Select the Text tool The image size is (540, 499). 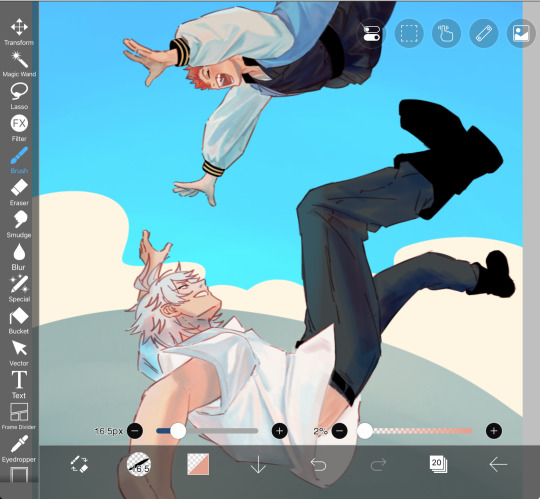[19, 385]
